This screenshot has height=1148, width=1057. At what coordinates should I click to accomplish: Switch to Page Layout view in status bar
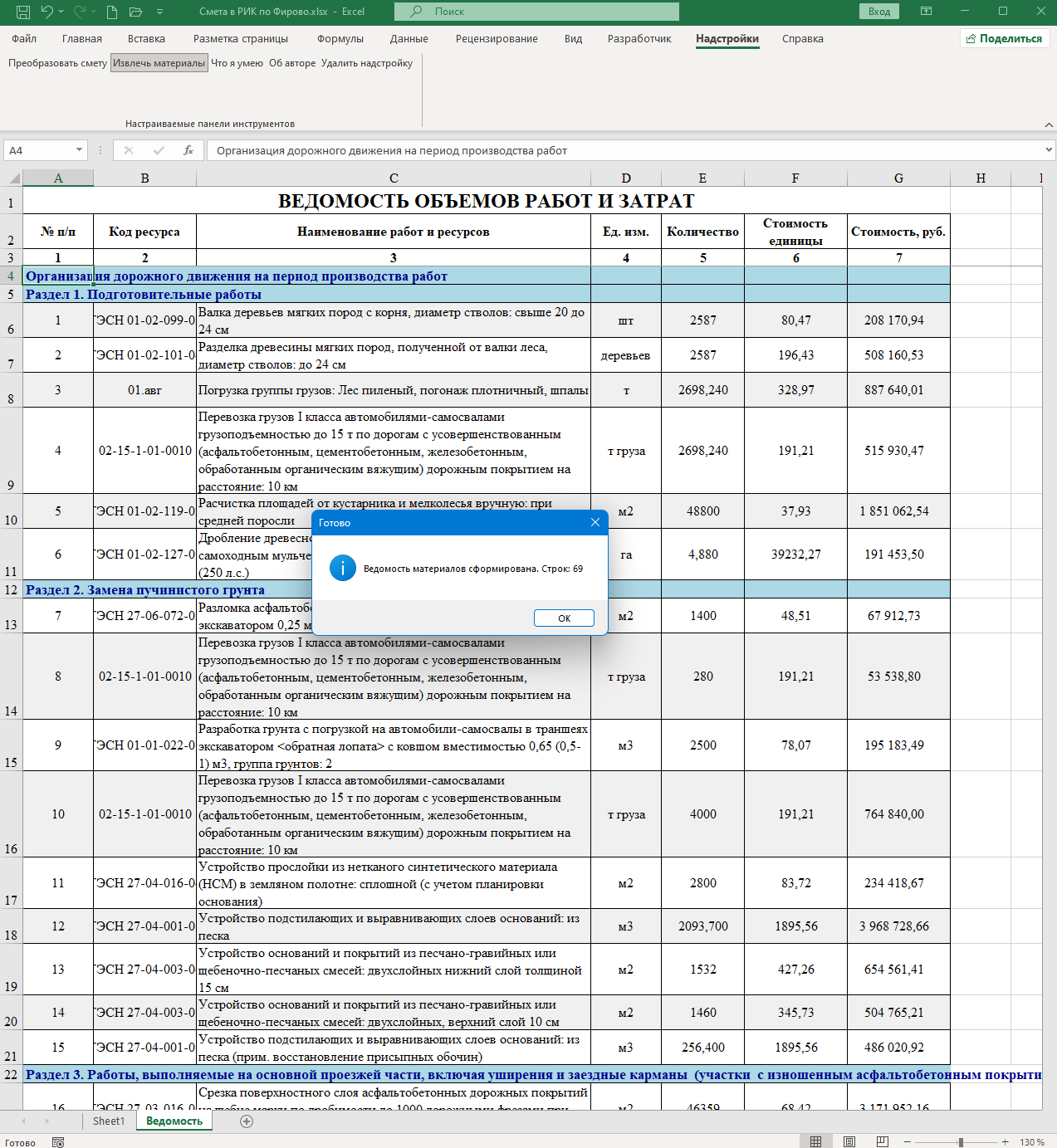849,1142
